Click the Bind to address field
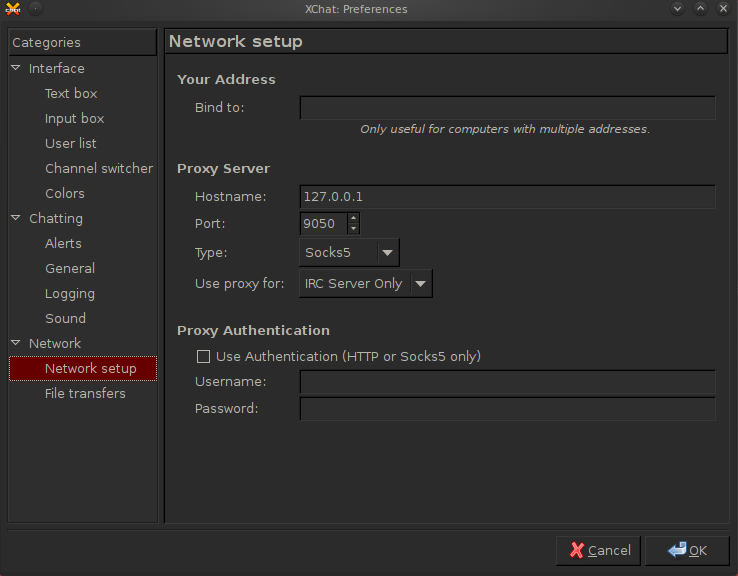Viewport: 738px width, 576px height. coord(507,108)
